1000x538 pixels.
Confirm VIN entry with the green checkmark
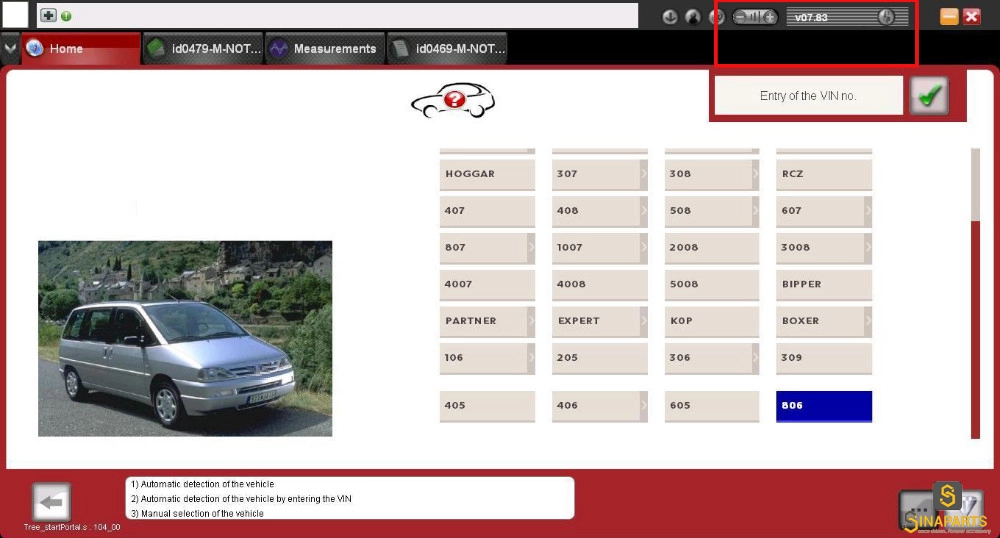929,96
